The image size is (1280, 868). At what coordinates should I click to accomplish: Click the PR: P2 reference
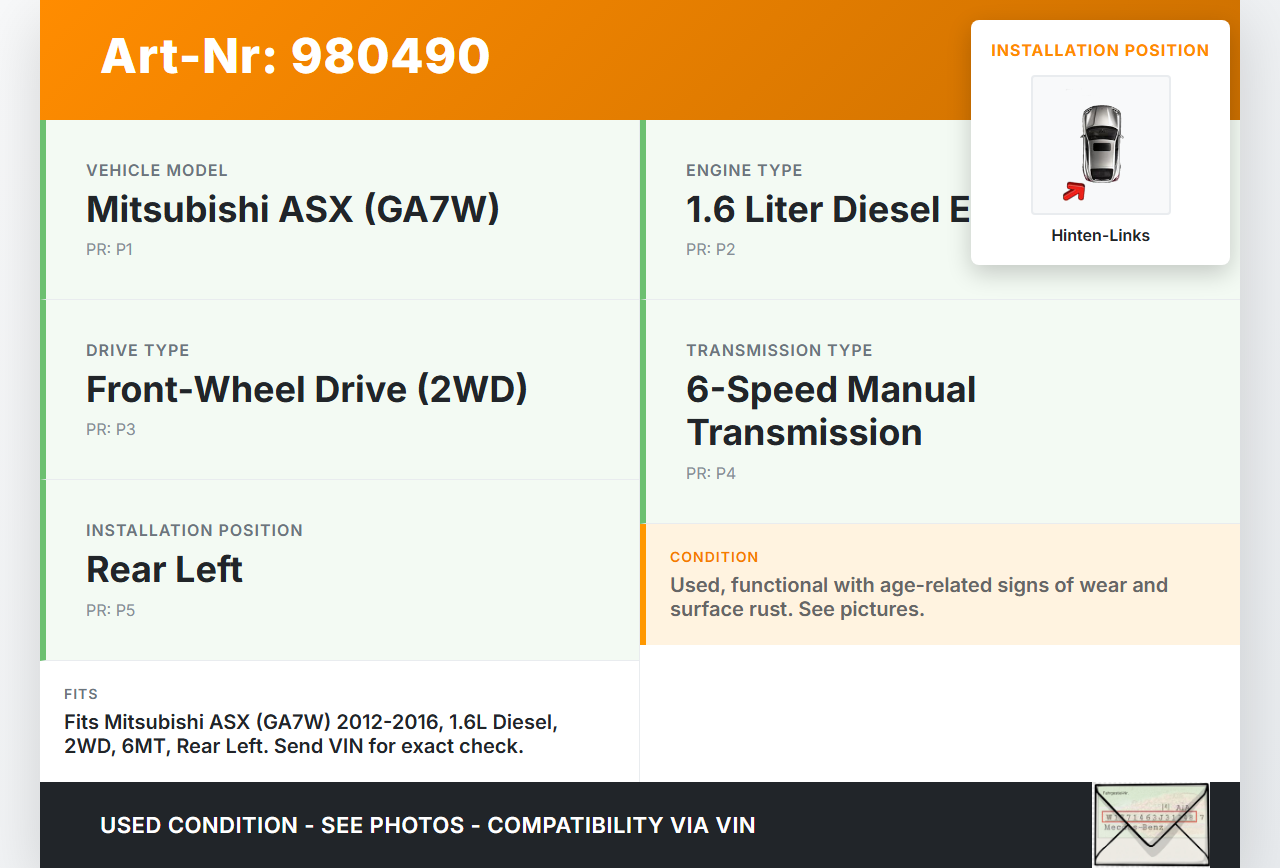710,250
